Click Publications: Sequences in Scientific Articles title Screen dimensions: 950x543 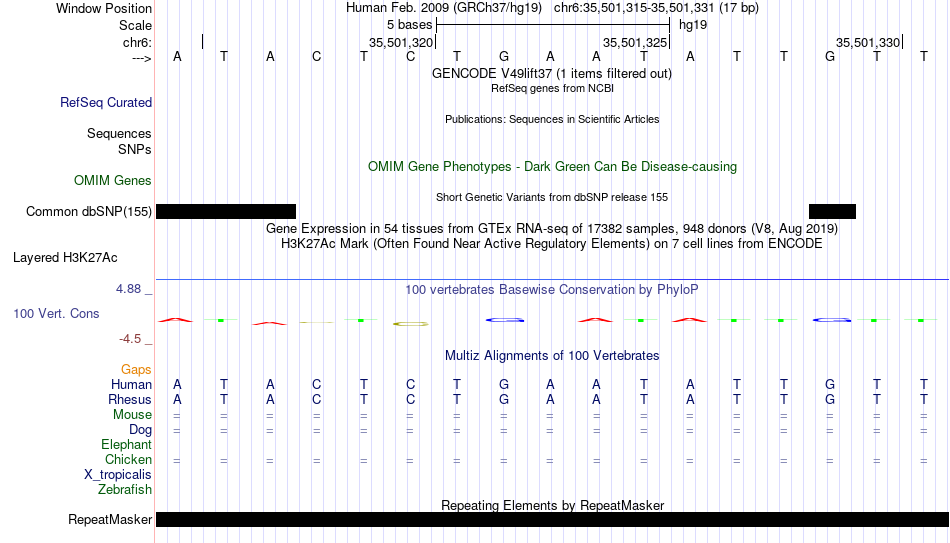[x=552, y=119]
